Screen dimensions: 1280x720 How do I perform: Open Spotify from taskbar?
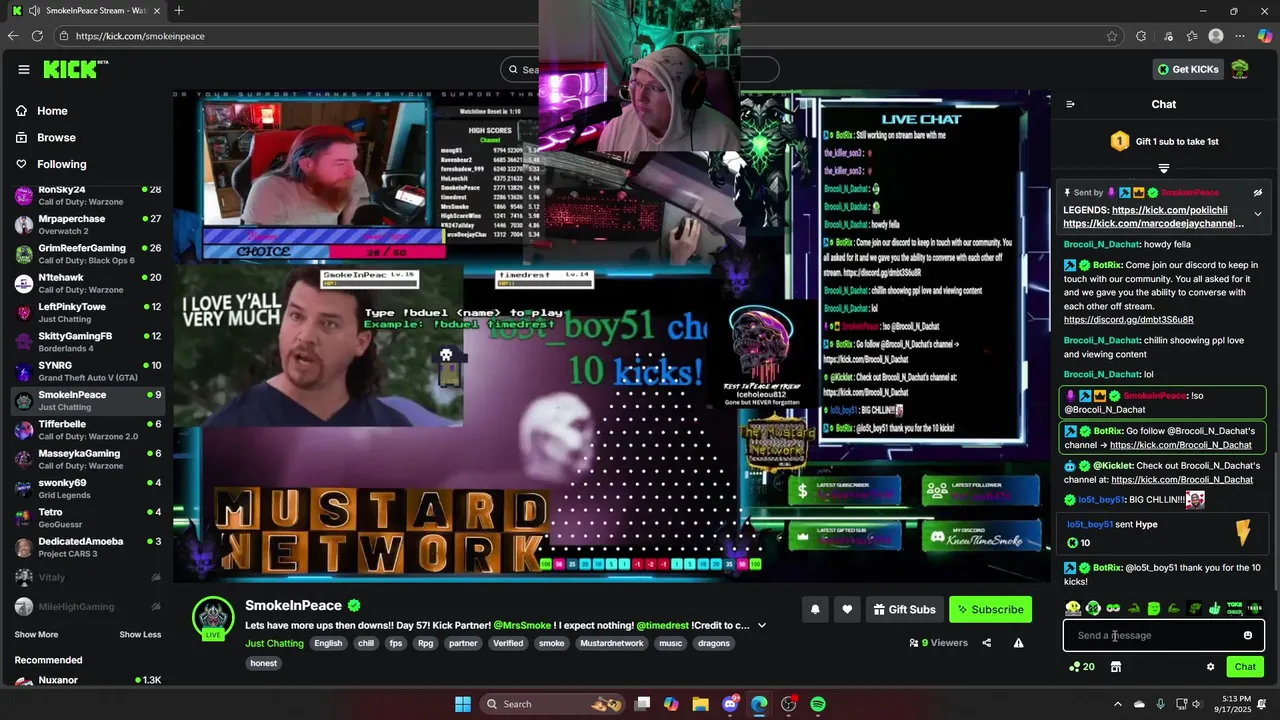818,704
